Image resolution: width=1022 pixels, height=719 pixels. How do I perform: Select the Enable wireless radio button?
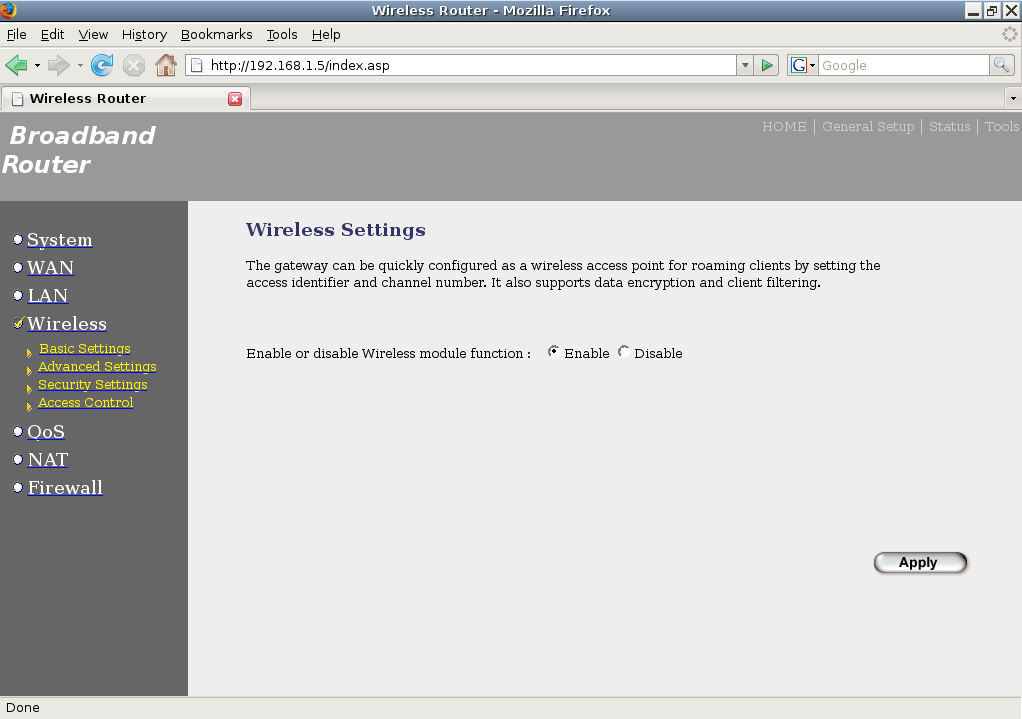(x=553, y=351)
